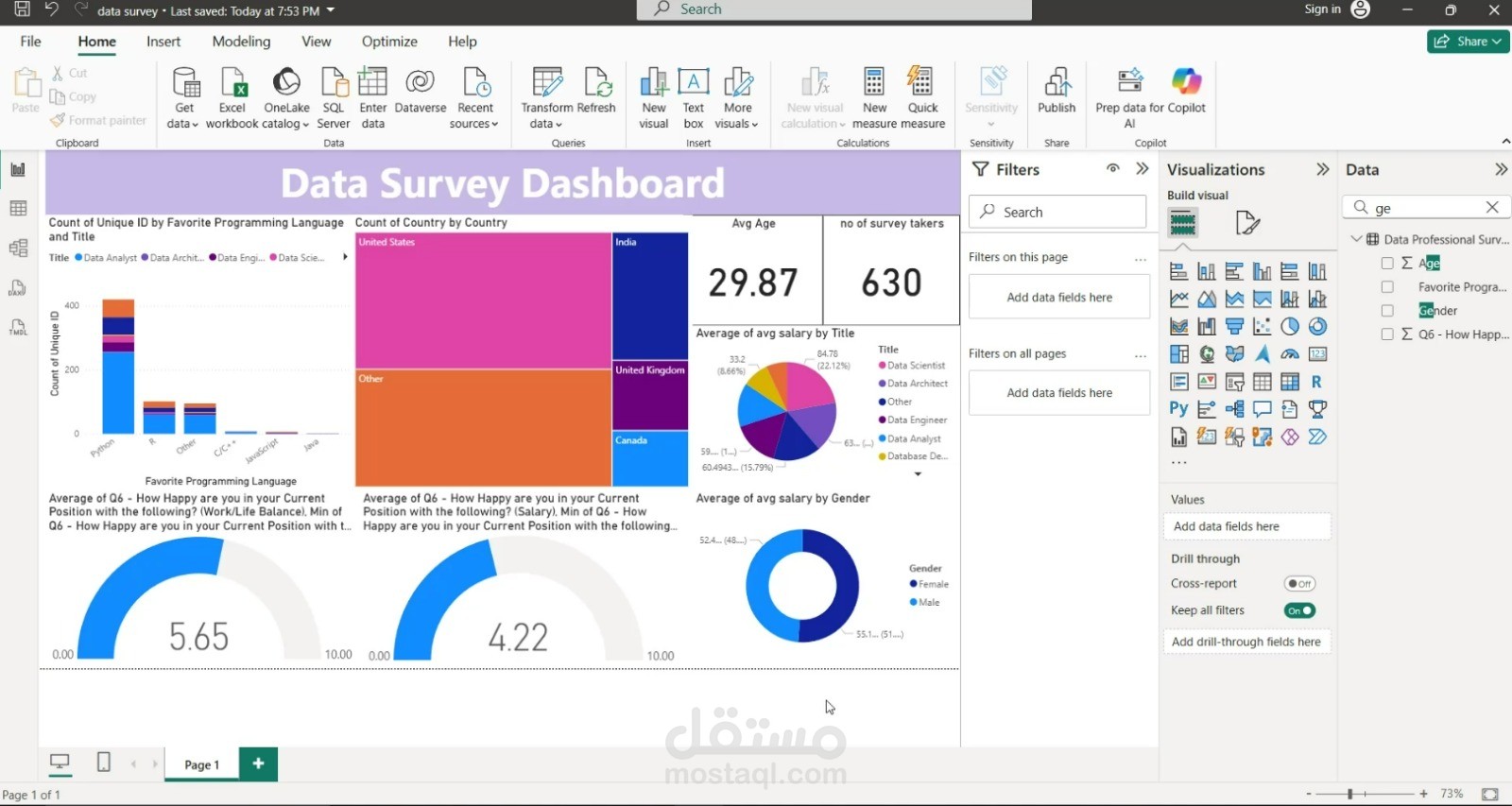Switch to desktop layout view

(60, 762)
